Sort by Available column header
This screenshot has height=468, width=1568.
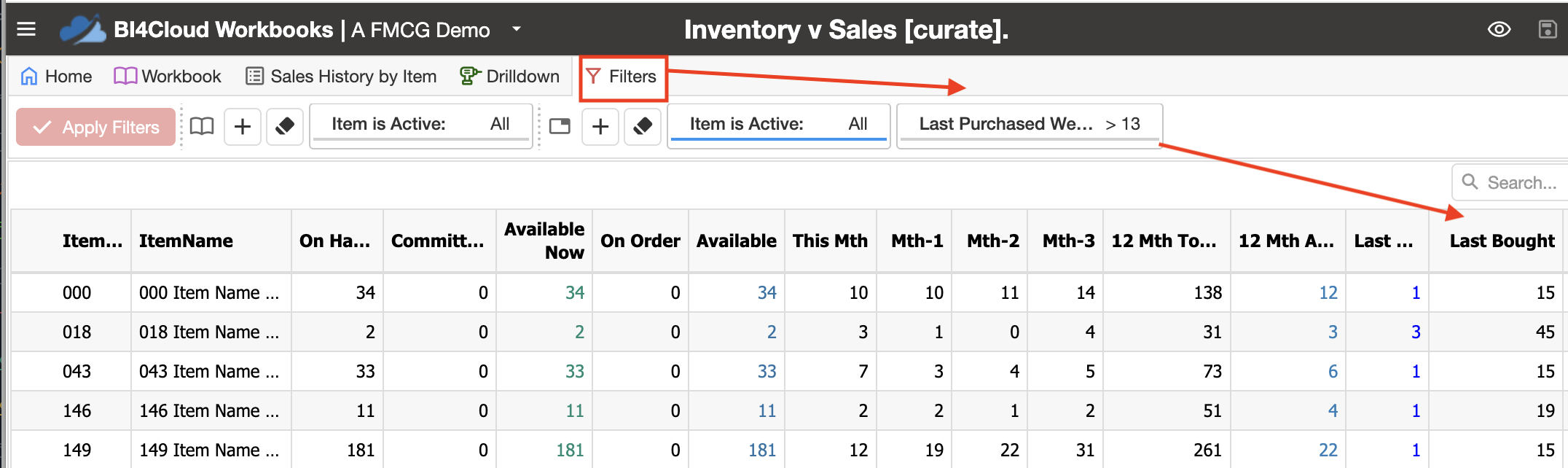point(737,241)
